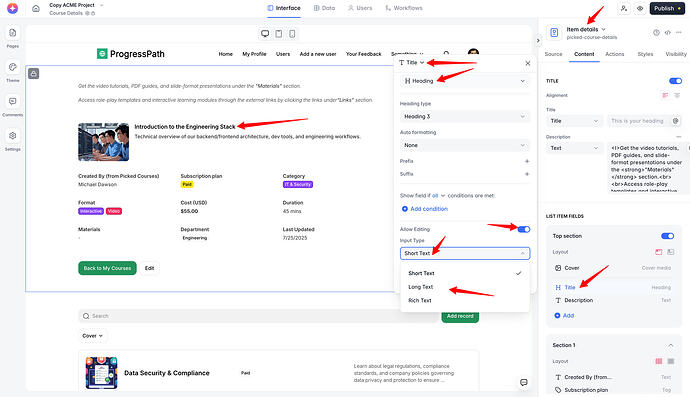
Task: Collapse the Section 1 chevron
Action: (670, 345)
